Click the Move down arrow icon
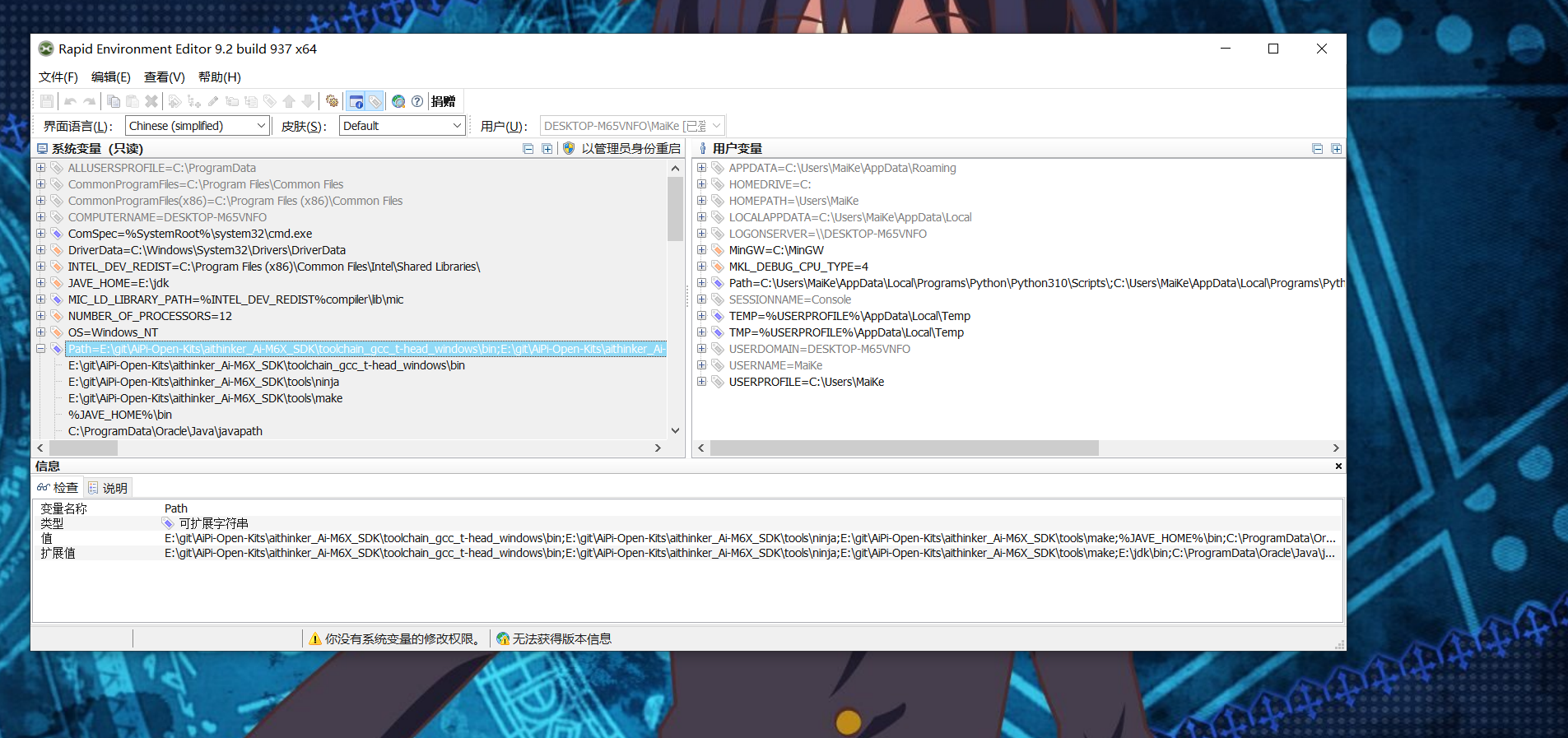This screenshot has width=1568, height=738. 308,101
